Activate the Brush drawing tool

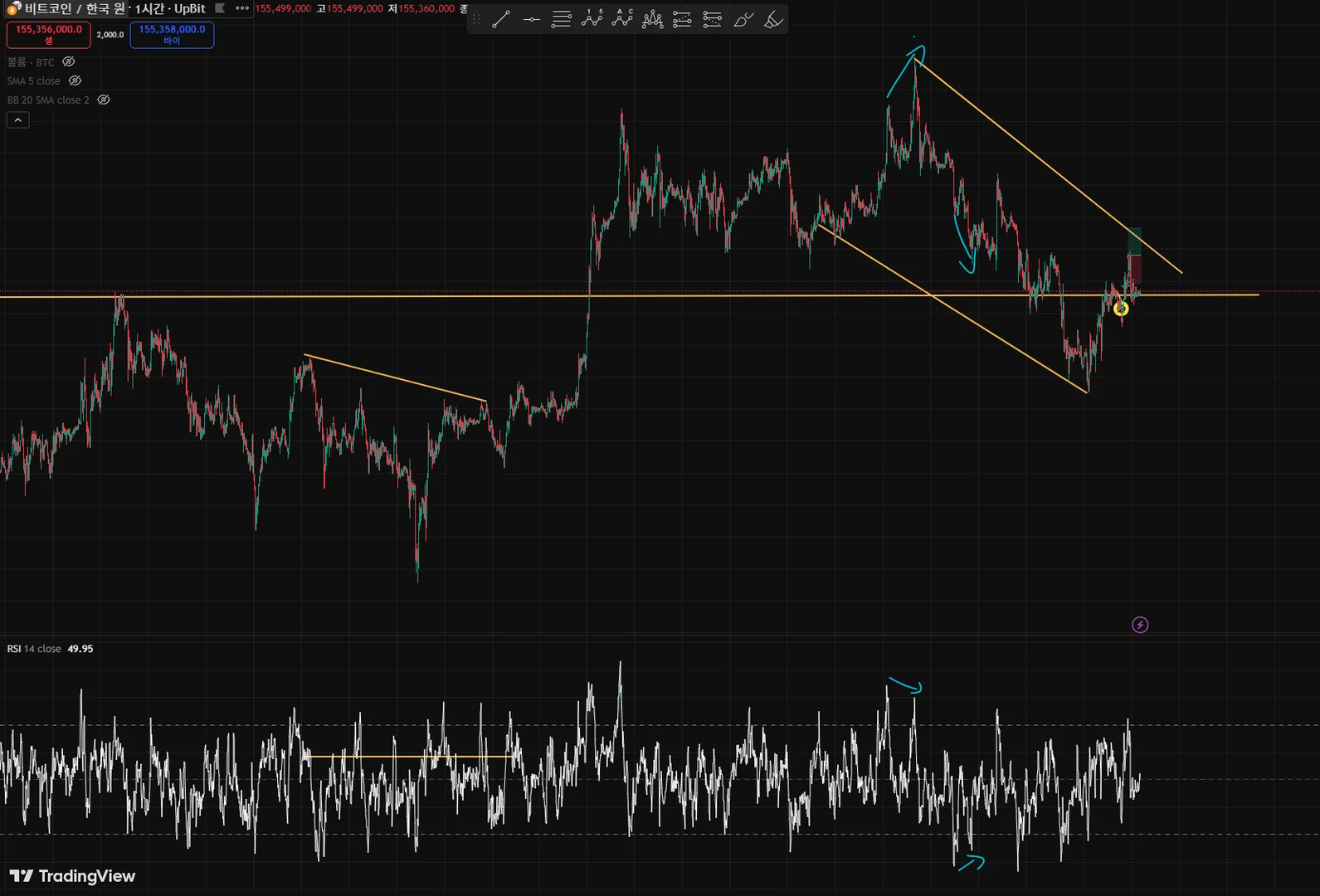click(743, 19)
